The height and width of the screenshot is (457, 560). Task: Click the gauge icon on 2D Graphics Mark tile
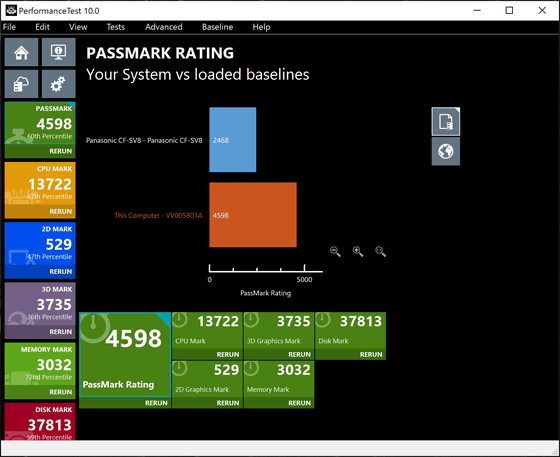coord(180,368)
